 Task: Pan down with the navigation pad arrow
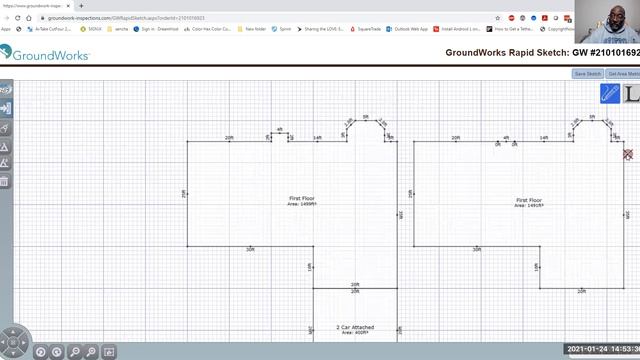13,353
